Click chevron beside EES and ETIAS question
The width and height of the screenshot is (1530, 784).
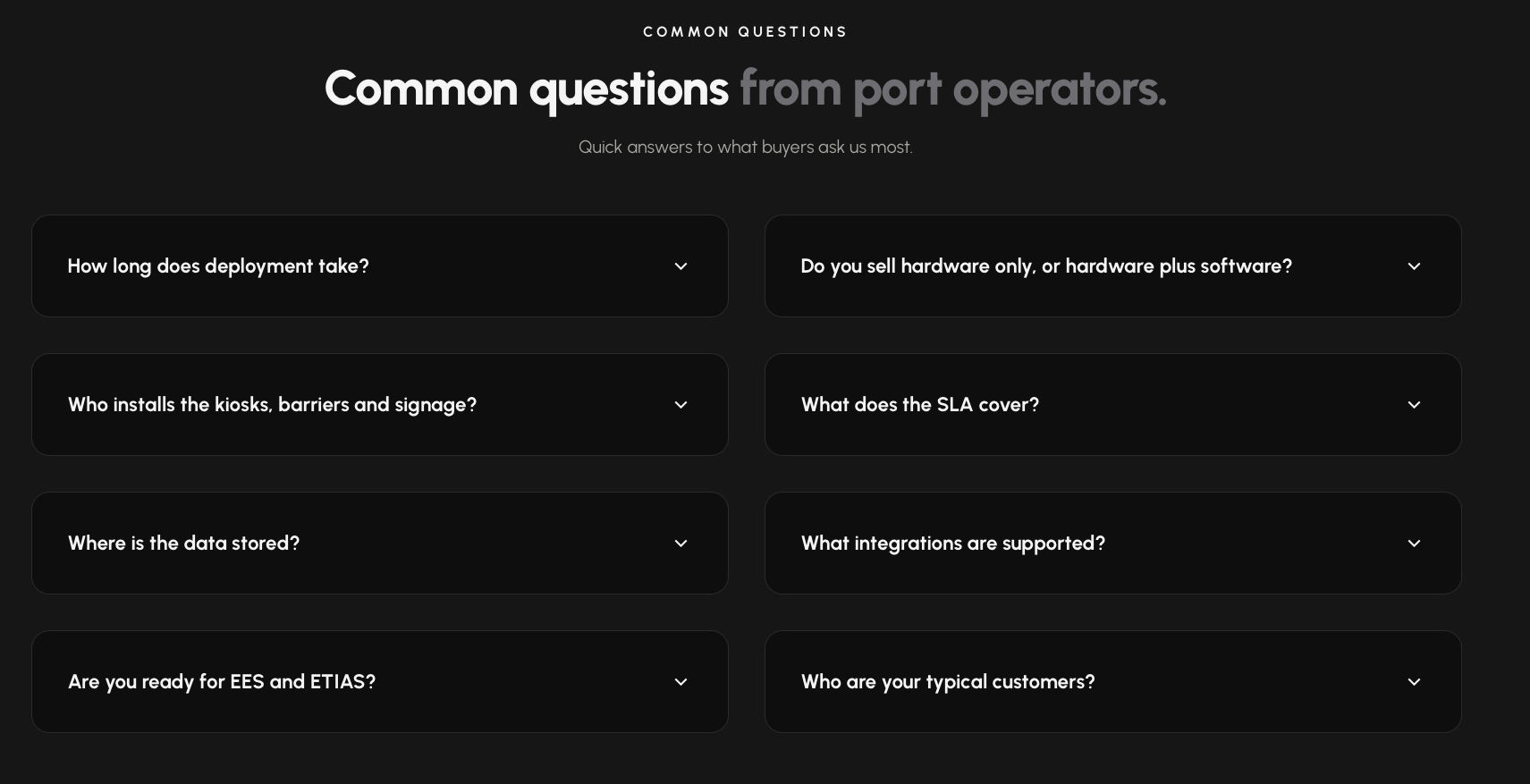tap(680, 682)
